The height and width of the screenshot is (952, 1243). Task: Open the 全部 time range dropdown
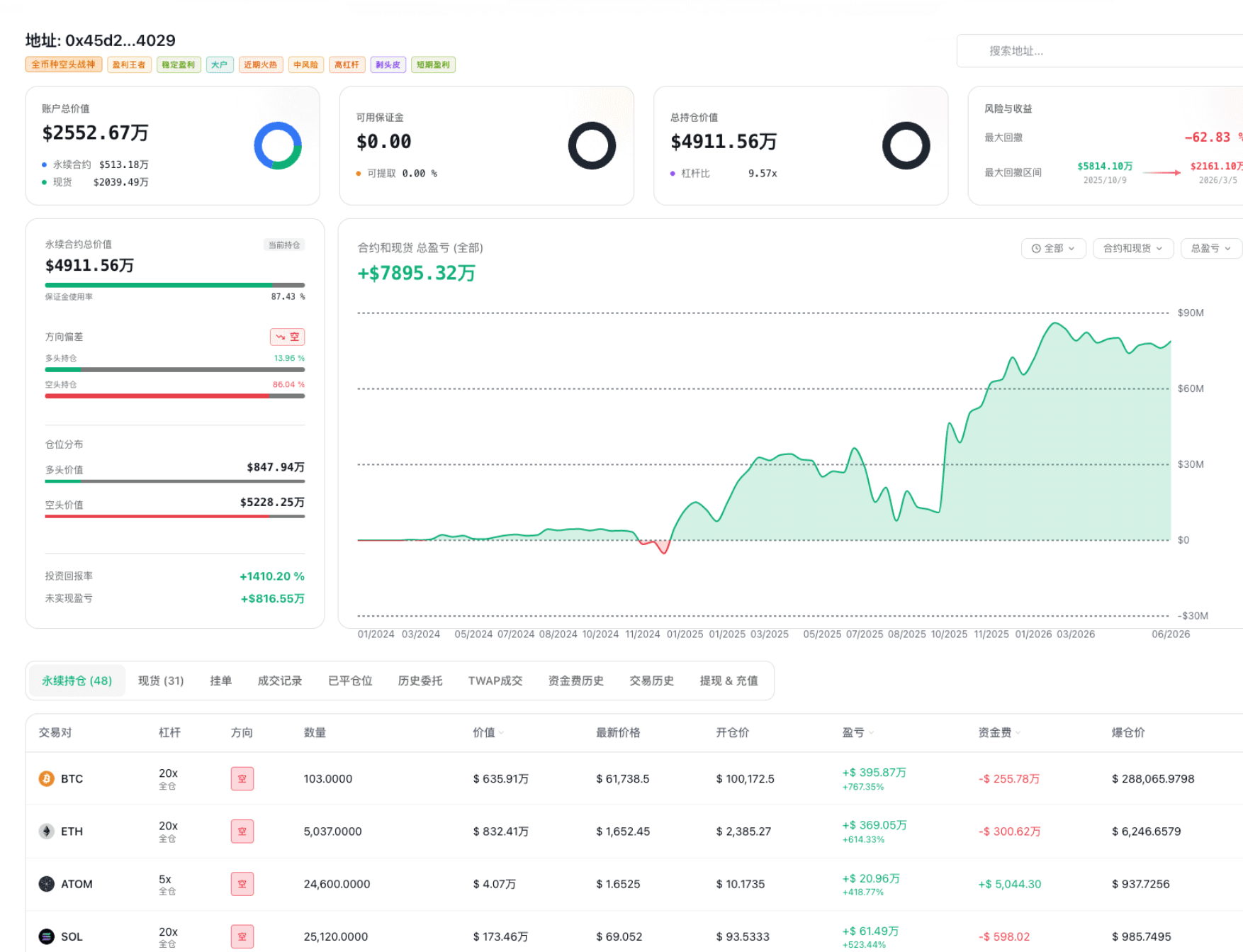click(x=1053, y=248)
